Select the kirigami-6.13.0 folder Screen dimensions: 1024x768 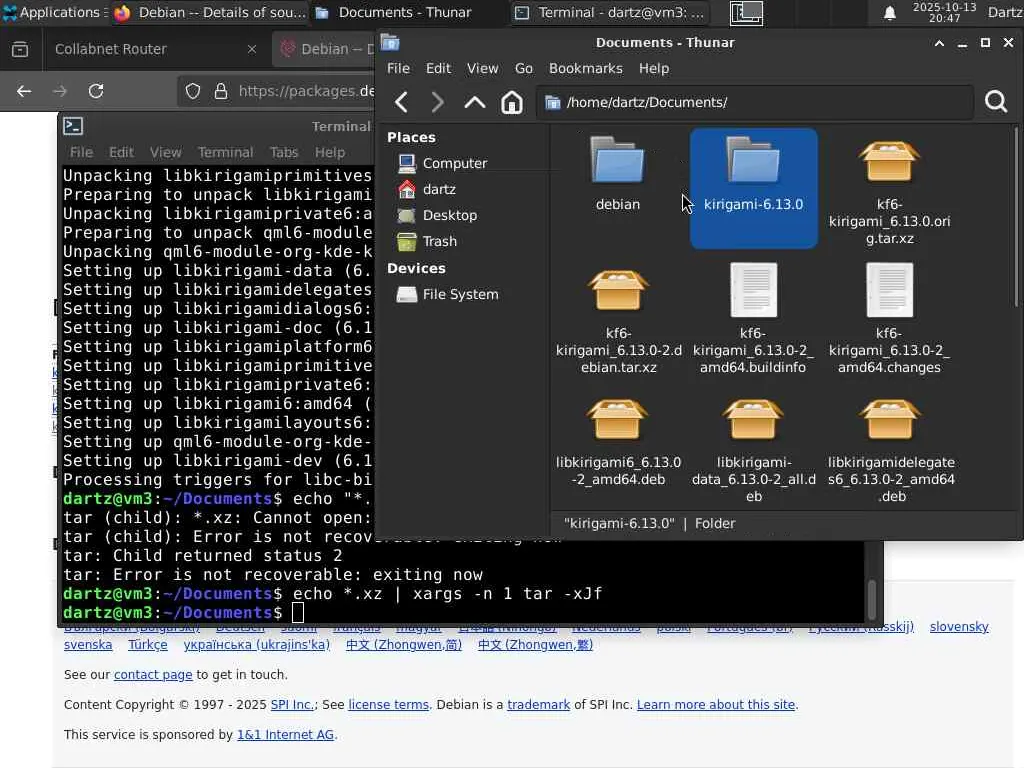click(x=754, y=188)
